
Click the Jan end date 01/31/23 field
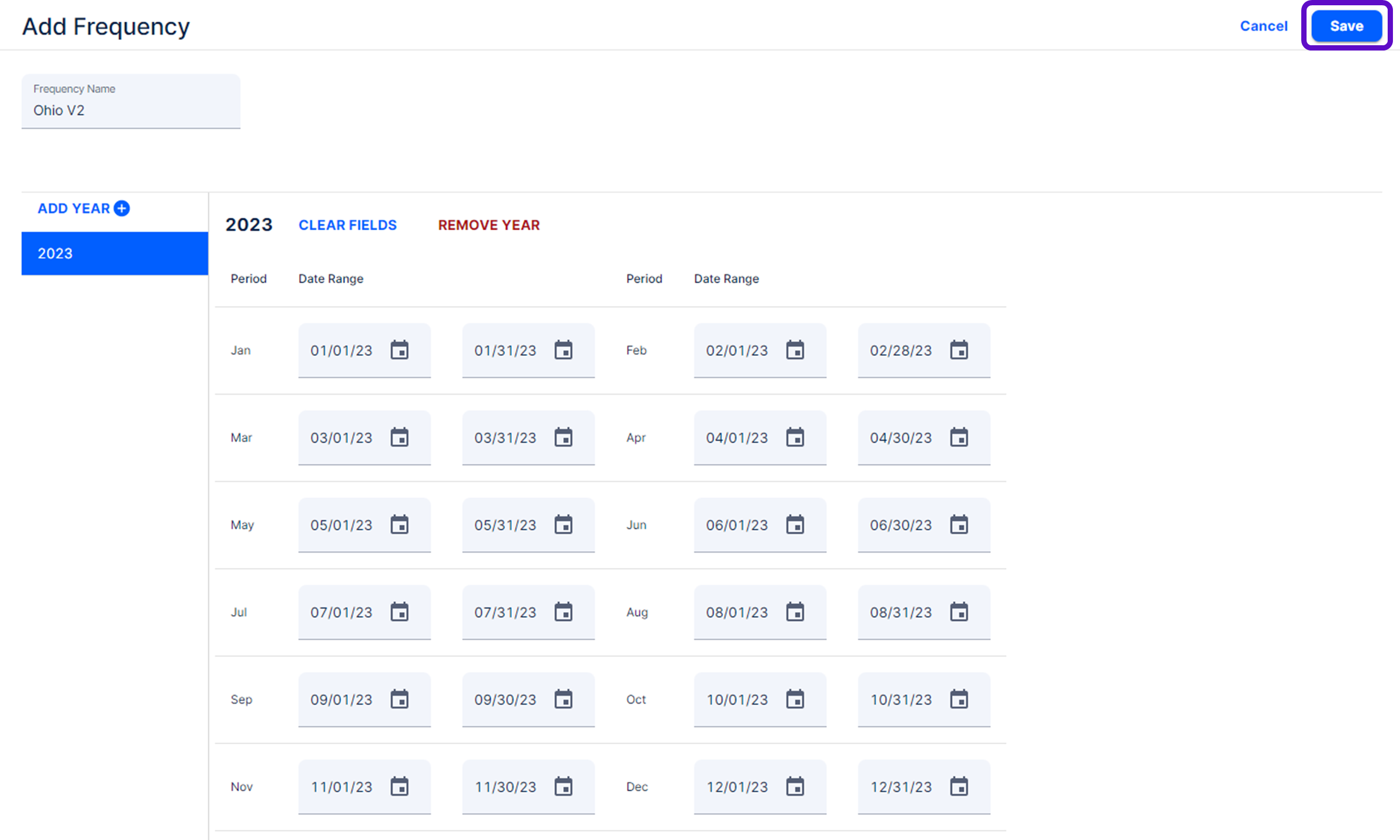pyautogui.click(x=505, y=351)
